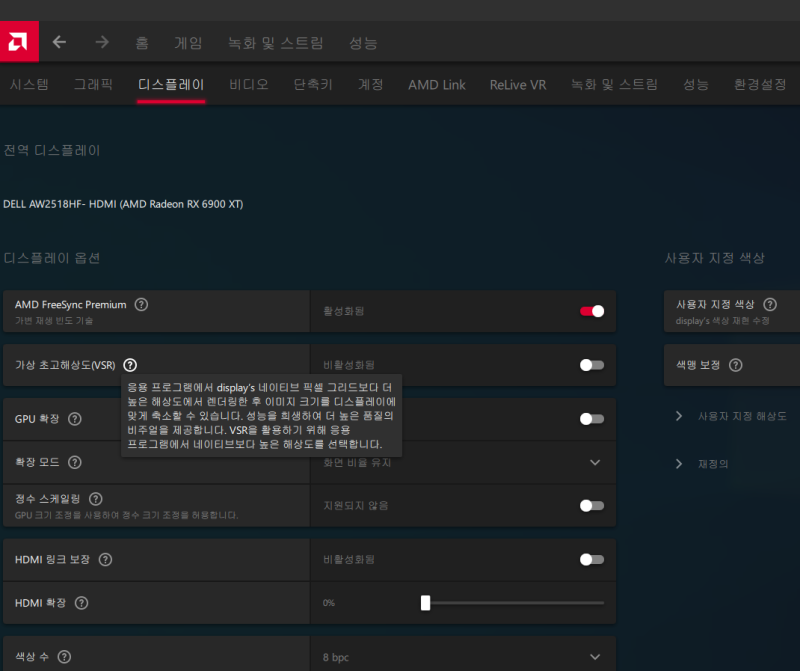Open help for 정수 스케일링
This screenshot has width=800, height=671.
tap(95, 499)
